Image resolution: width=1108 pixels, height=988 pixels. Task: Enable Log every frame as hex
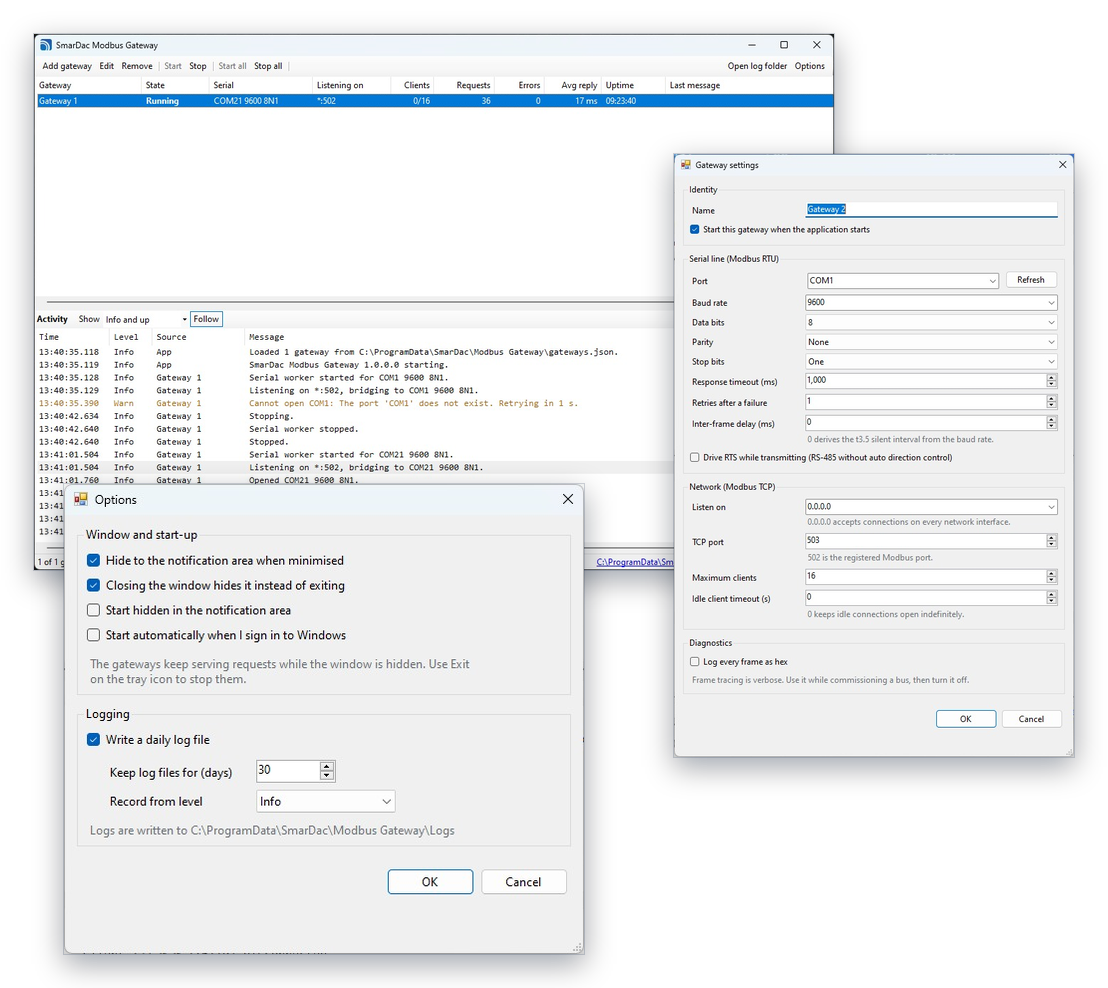coord(695,661)
